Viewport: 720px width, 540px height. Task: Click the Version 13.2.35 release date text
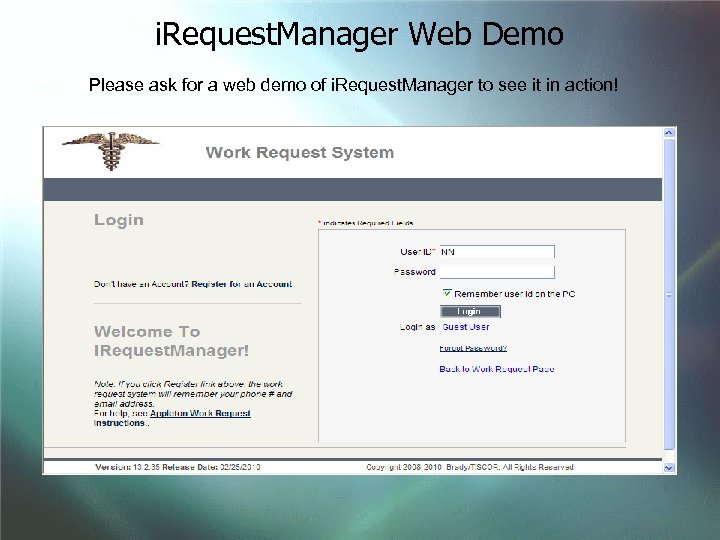(x=178, y=467)
